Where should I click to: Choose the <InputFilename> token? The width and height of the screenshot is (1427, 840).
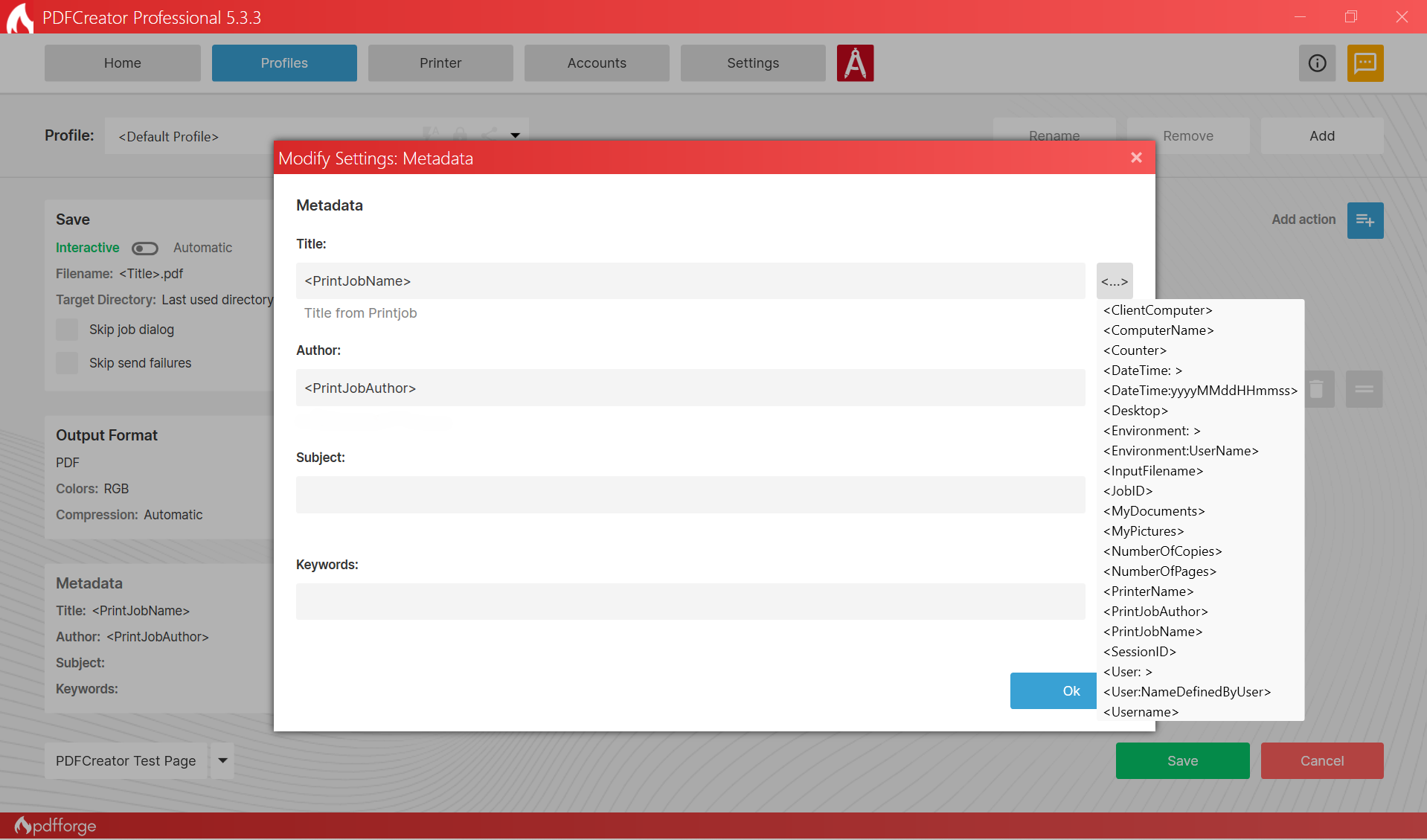[1153, 471]
